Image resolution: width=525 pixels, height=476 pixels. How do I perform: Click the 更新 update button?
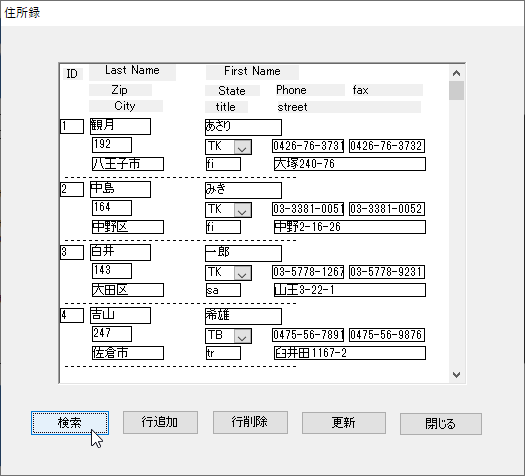pos(344,423)
